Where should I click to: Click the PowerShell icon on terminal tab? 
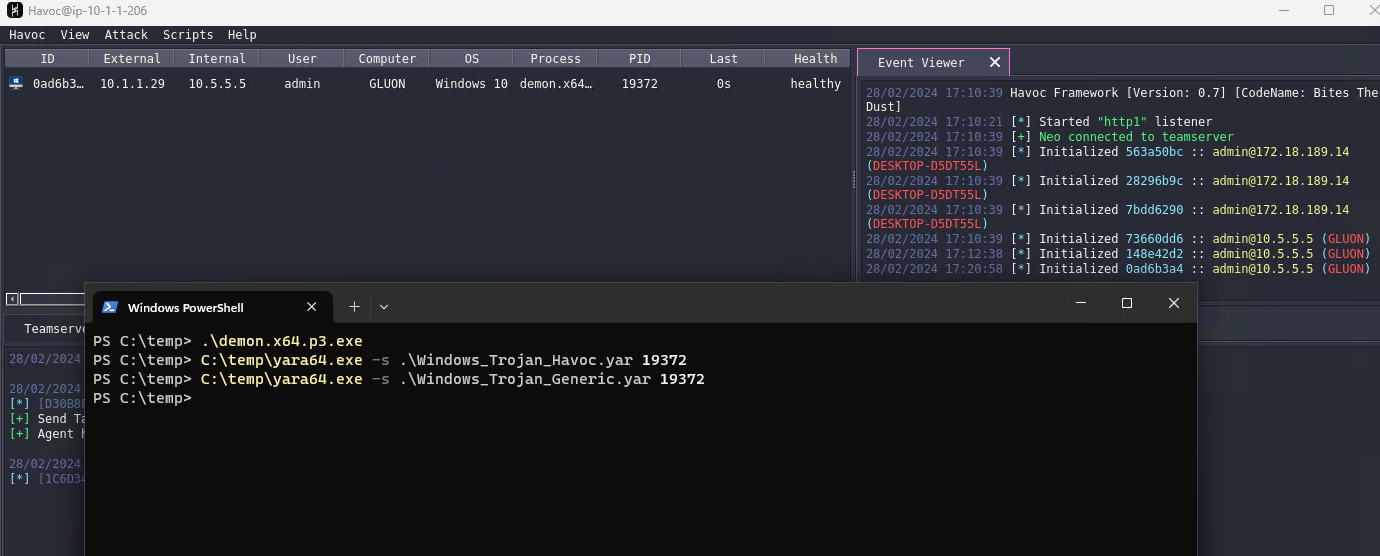pyautogui.click(x=110, y=307)
